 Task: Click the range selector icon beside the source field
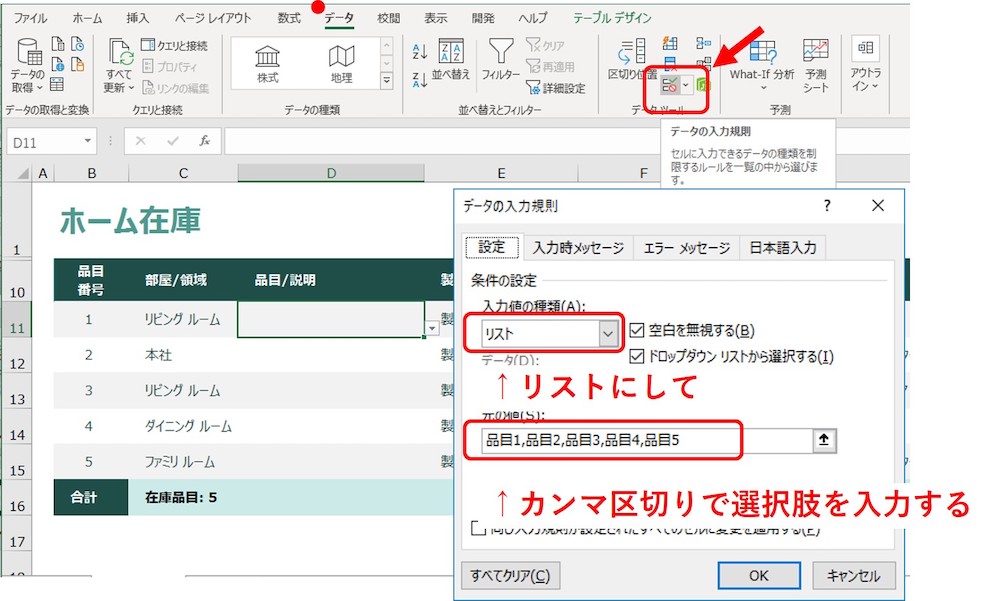[824, 440]
